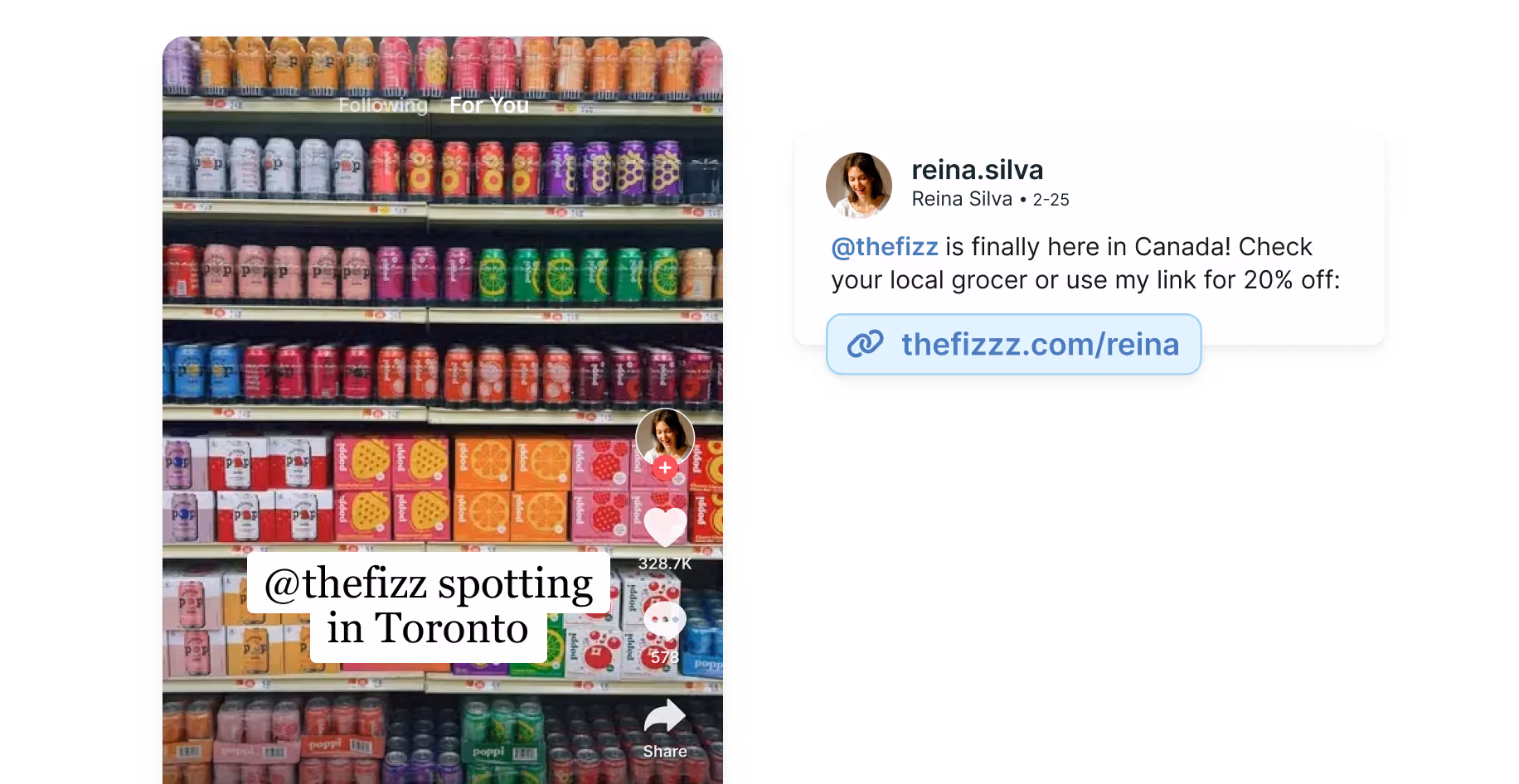1519x784 pixels.
Task: Switch to the Following tab
Action: (x=383, y=105)
